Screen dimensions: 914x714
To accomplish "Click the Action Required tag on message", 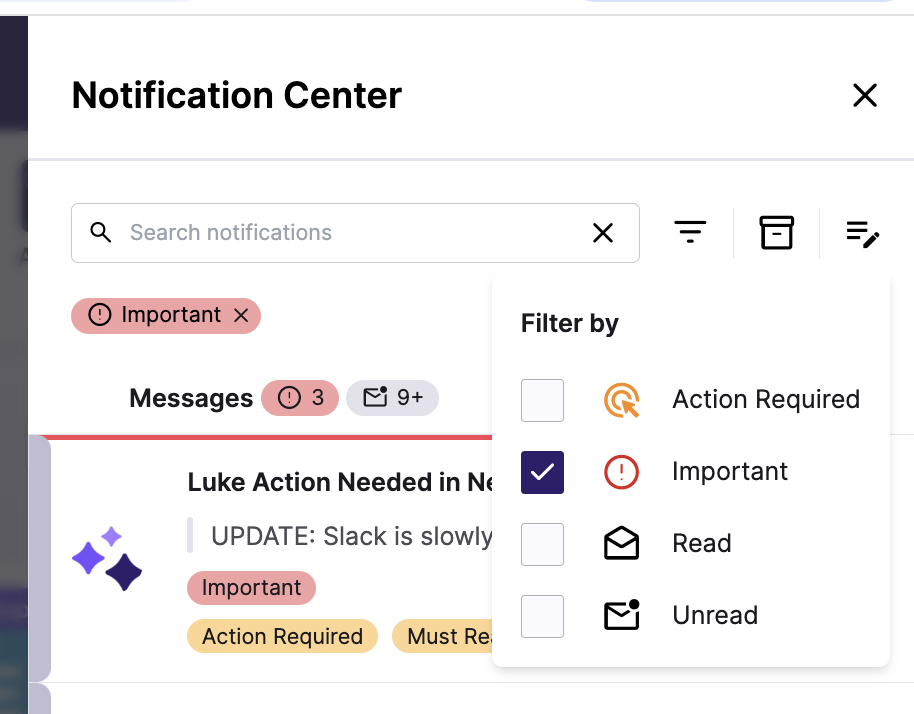I will tap(282, 636).
